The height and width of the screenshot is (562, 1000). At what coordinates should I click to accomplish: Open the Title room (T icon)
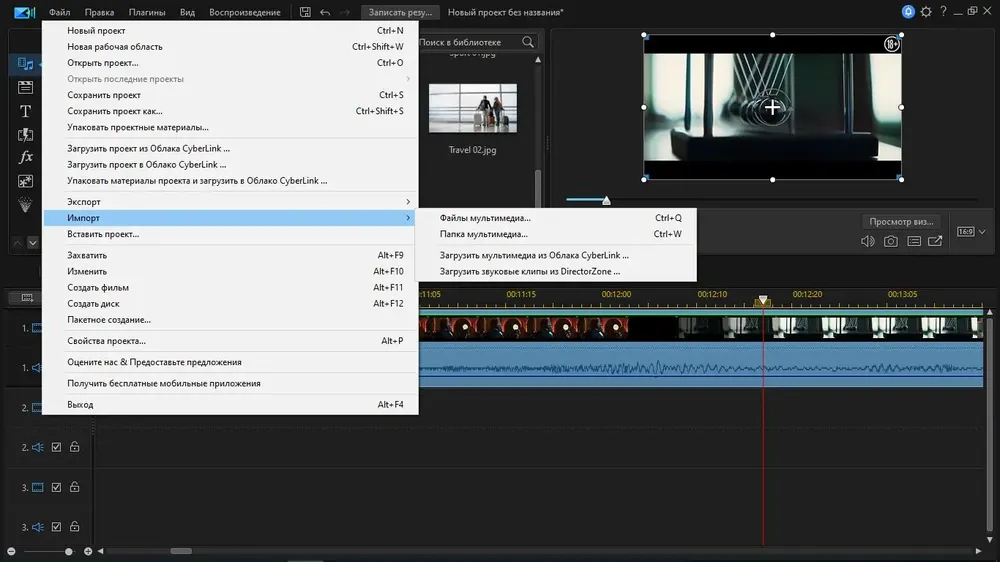[x=26, y=111]
